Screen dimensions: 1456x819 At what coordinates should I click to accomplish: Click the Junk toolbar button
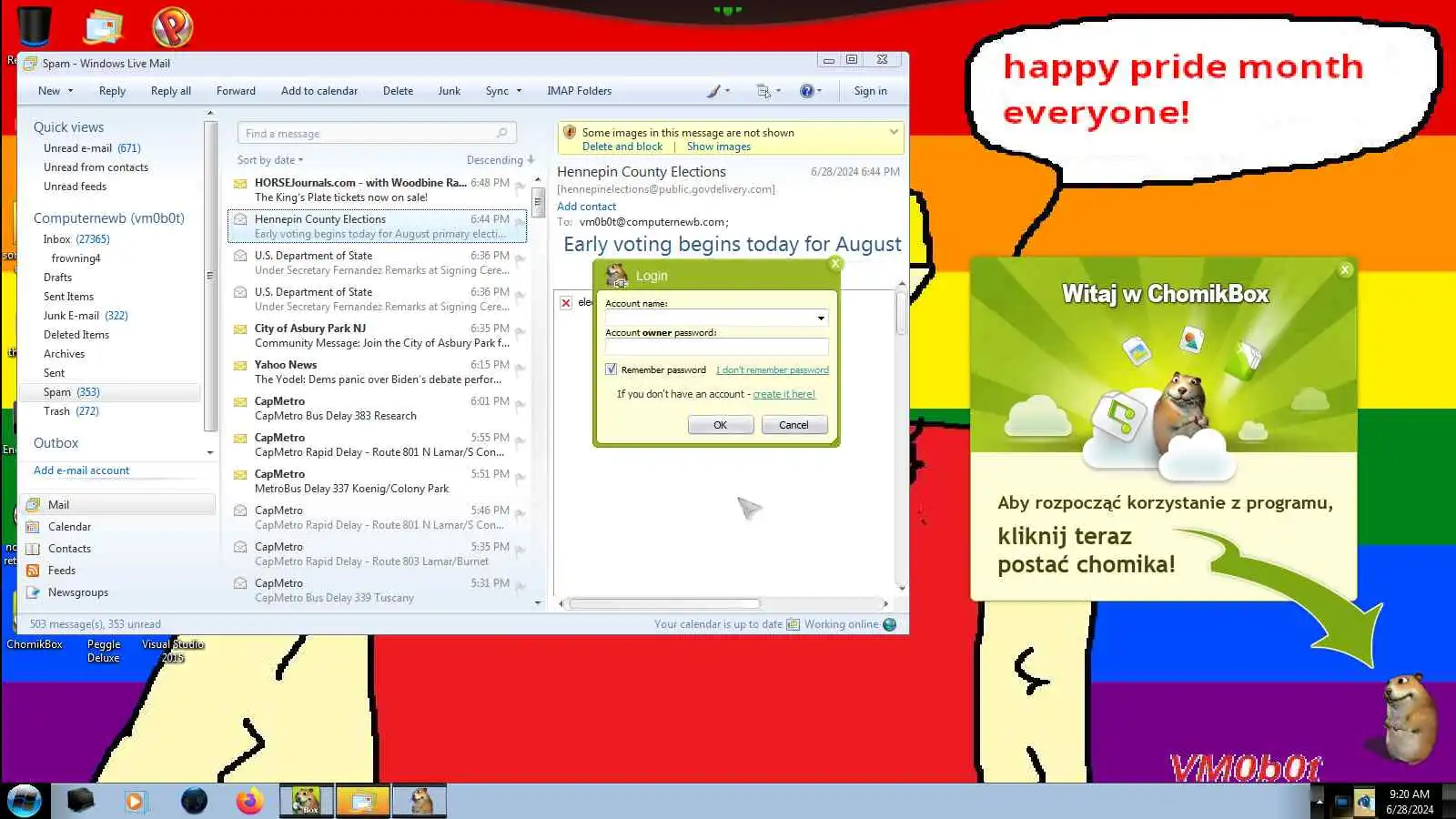pos(450,91)
